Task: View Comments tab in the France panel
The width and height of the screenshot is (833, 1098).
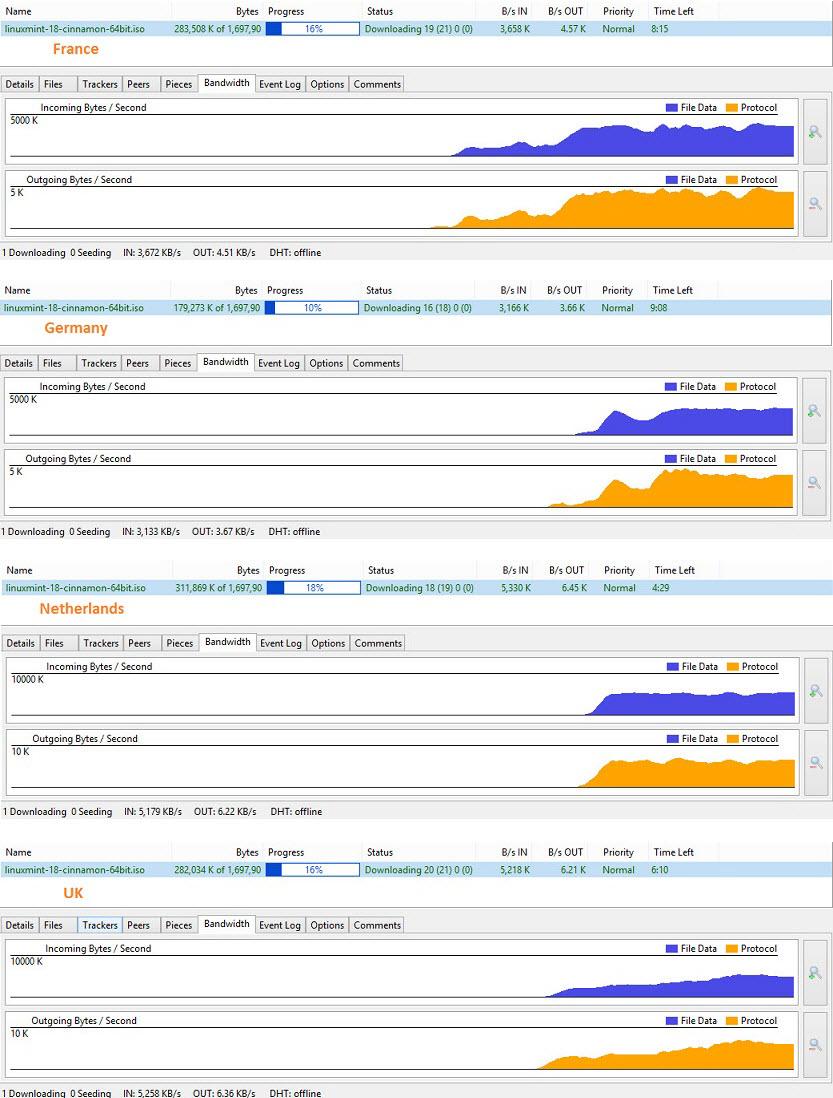Action: [377, 84]
